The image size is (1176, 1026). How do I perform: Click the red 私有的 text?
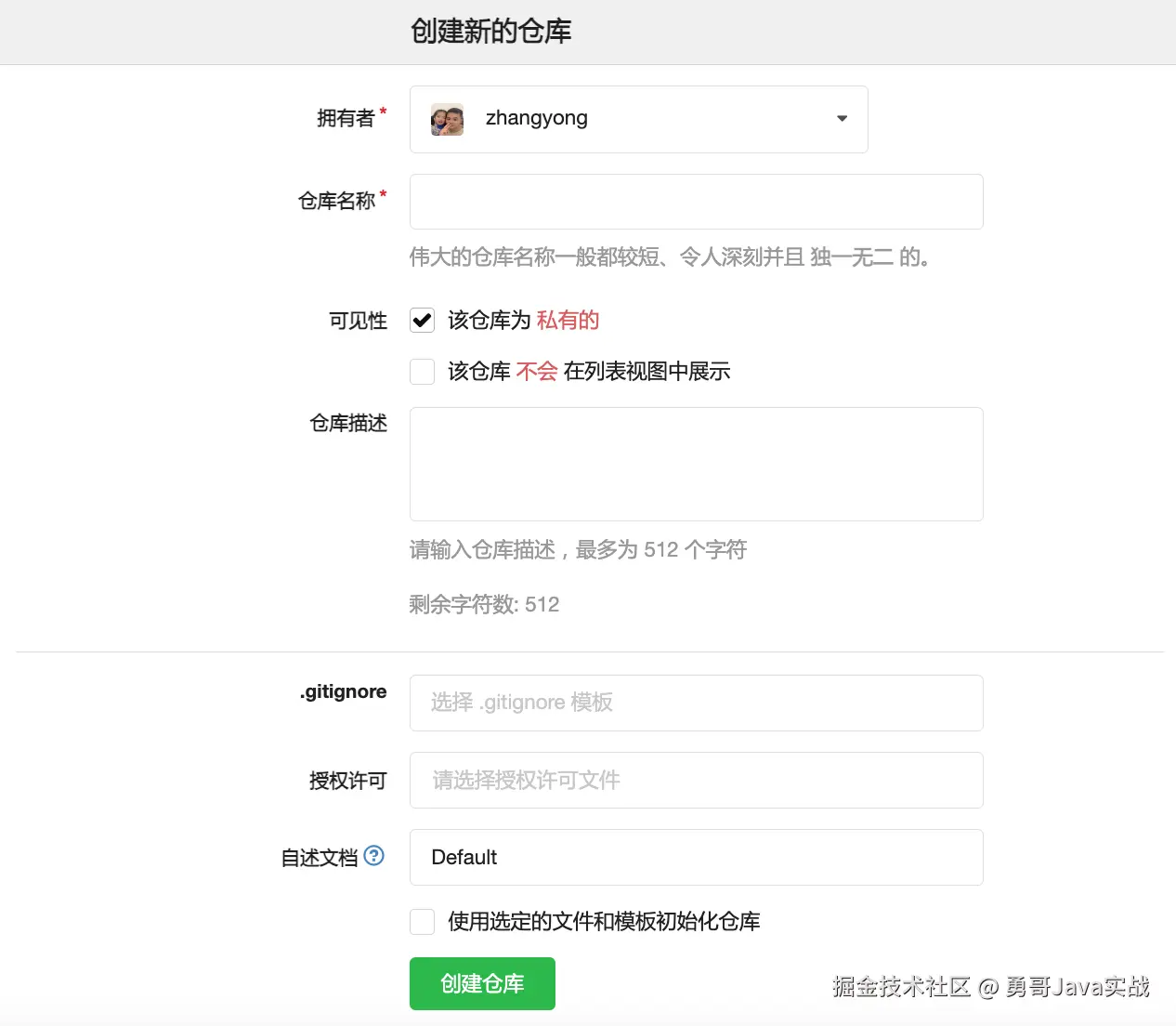tap(568, 321)
